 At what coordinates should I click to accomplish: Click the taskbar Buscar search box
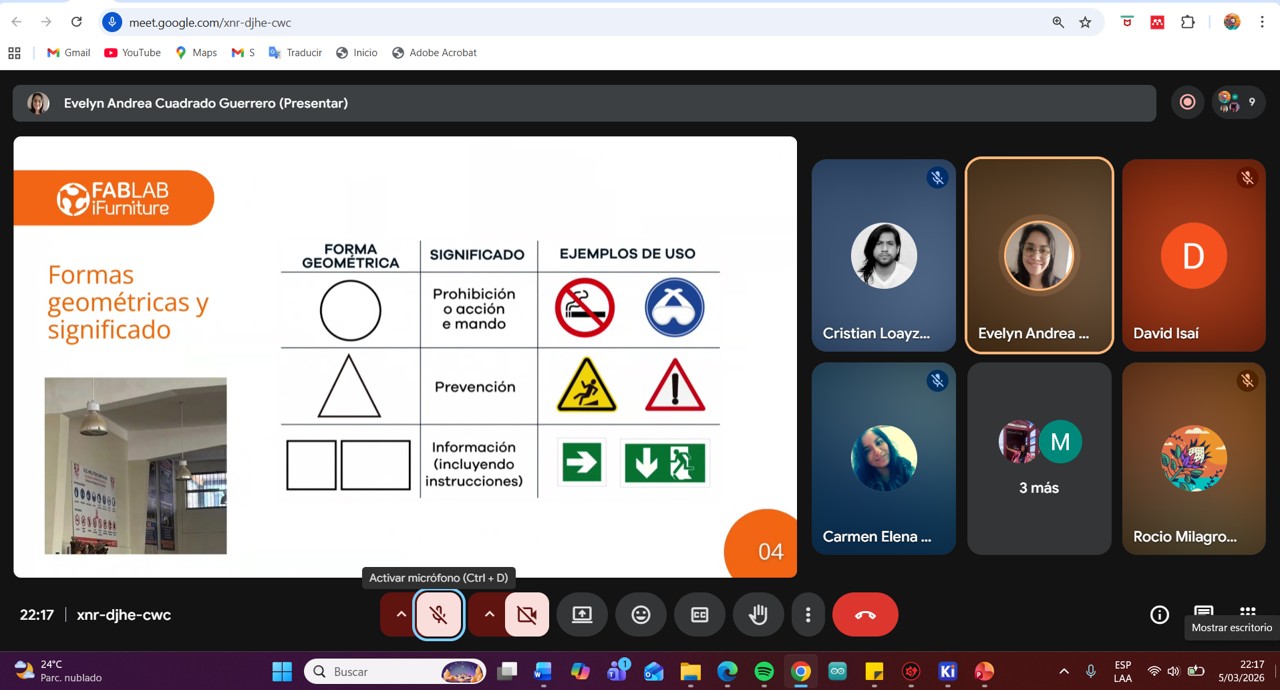pos(396,671)
